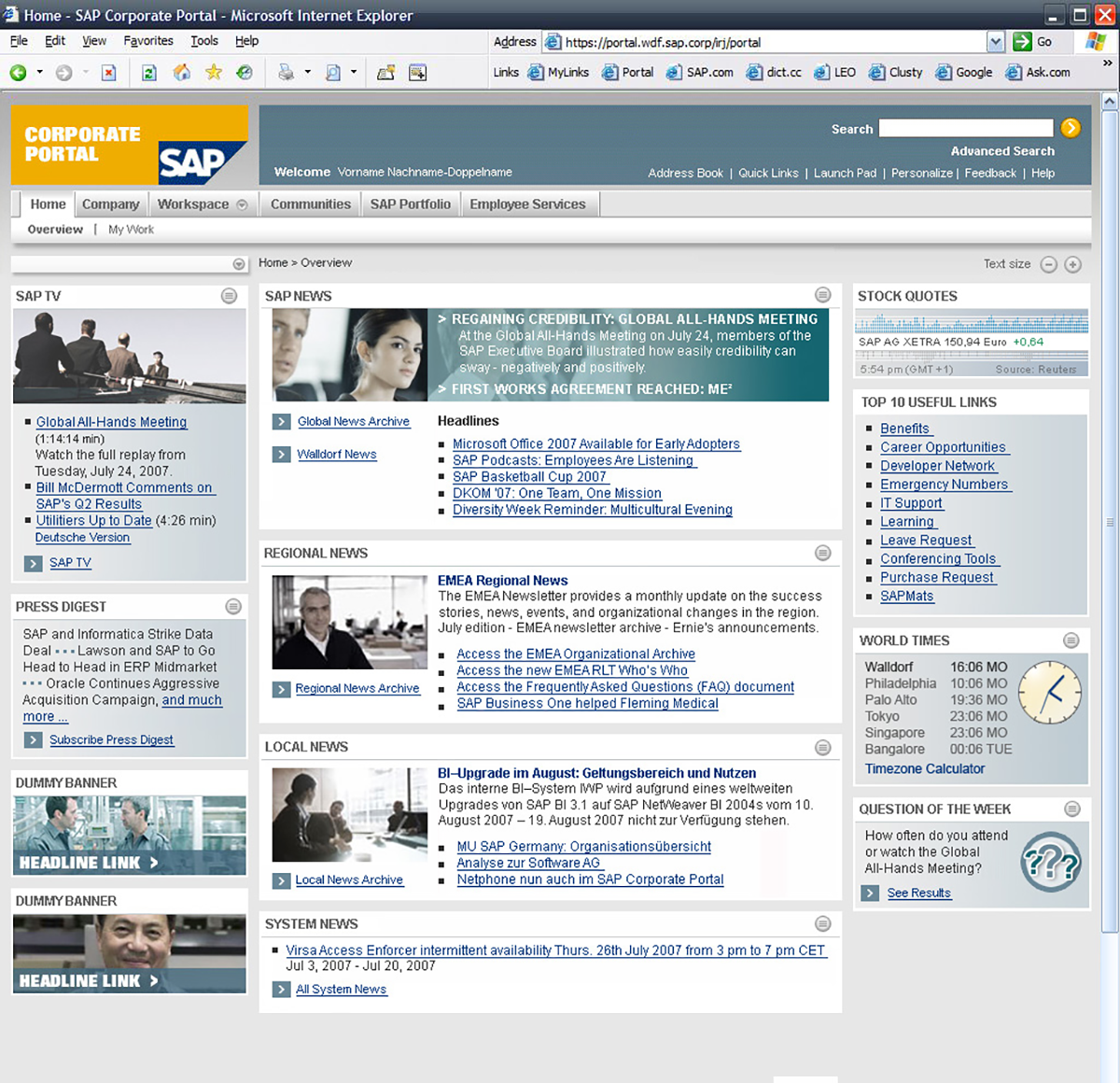The image size is (1120, 1083).
Task: Click the Leave Request link
Action: 926,541
